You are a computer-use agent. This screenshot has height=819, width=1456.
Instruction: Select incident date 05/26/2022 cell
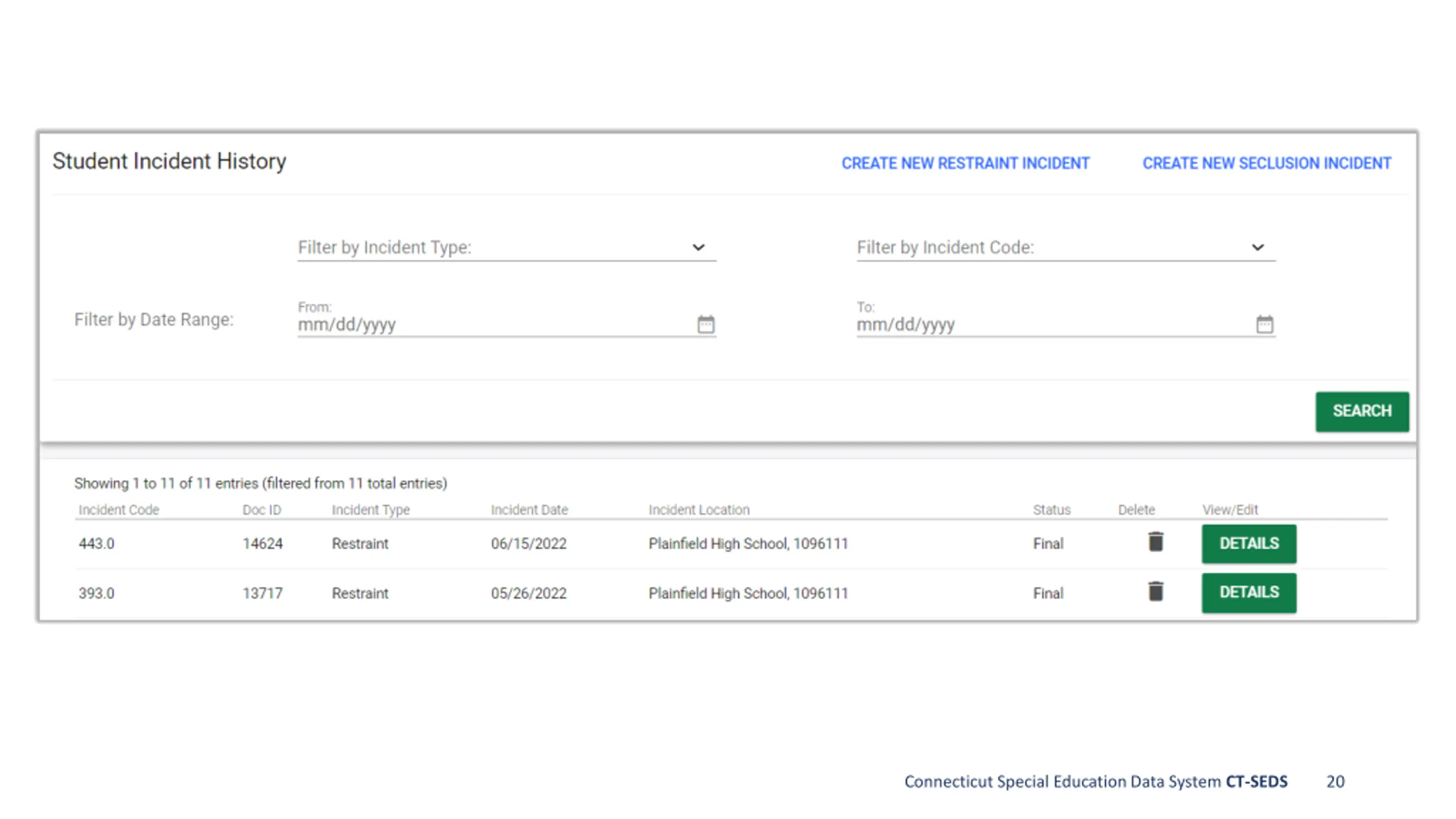tap(529, 593)
